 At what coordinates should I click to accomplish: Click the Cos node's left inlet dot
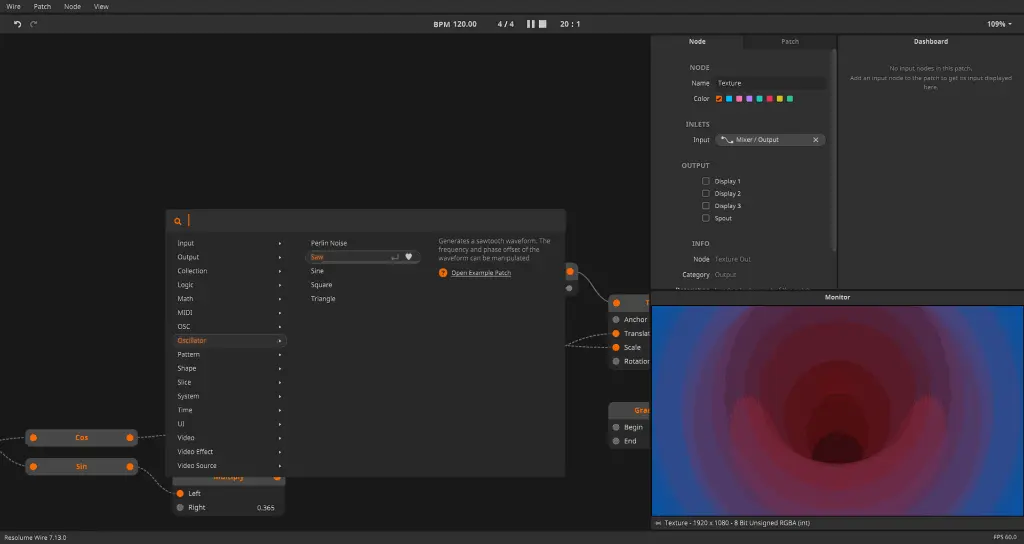33,437
